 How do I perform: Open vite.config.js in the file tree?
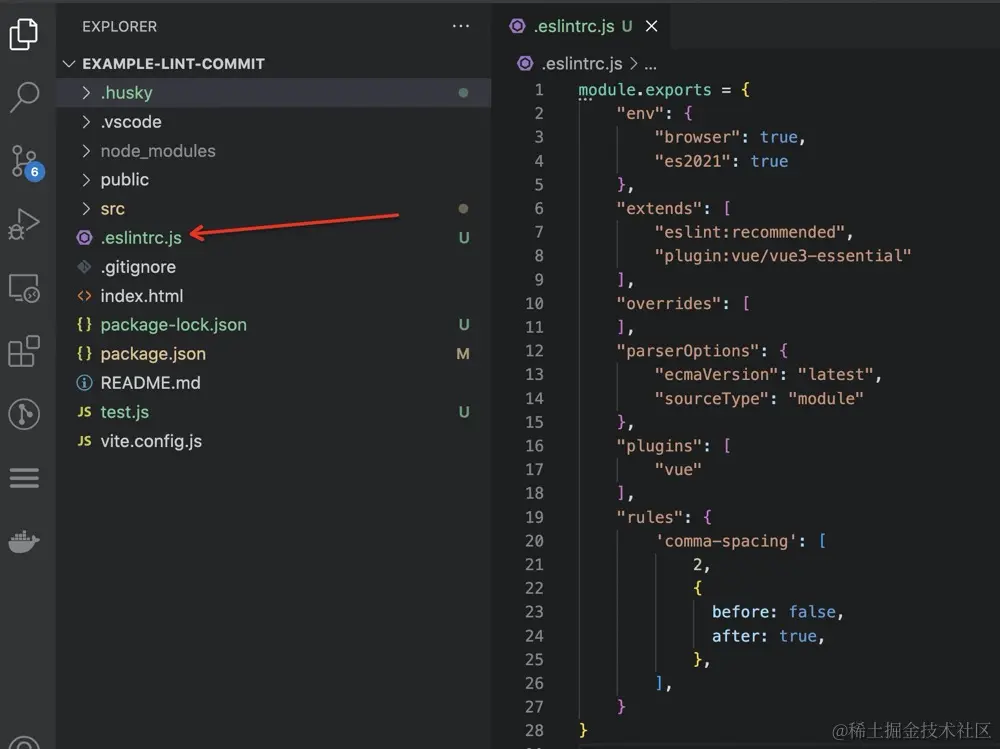click(151, 441)
